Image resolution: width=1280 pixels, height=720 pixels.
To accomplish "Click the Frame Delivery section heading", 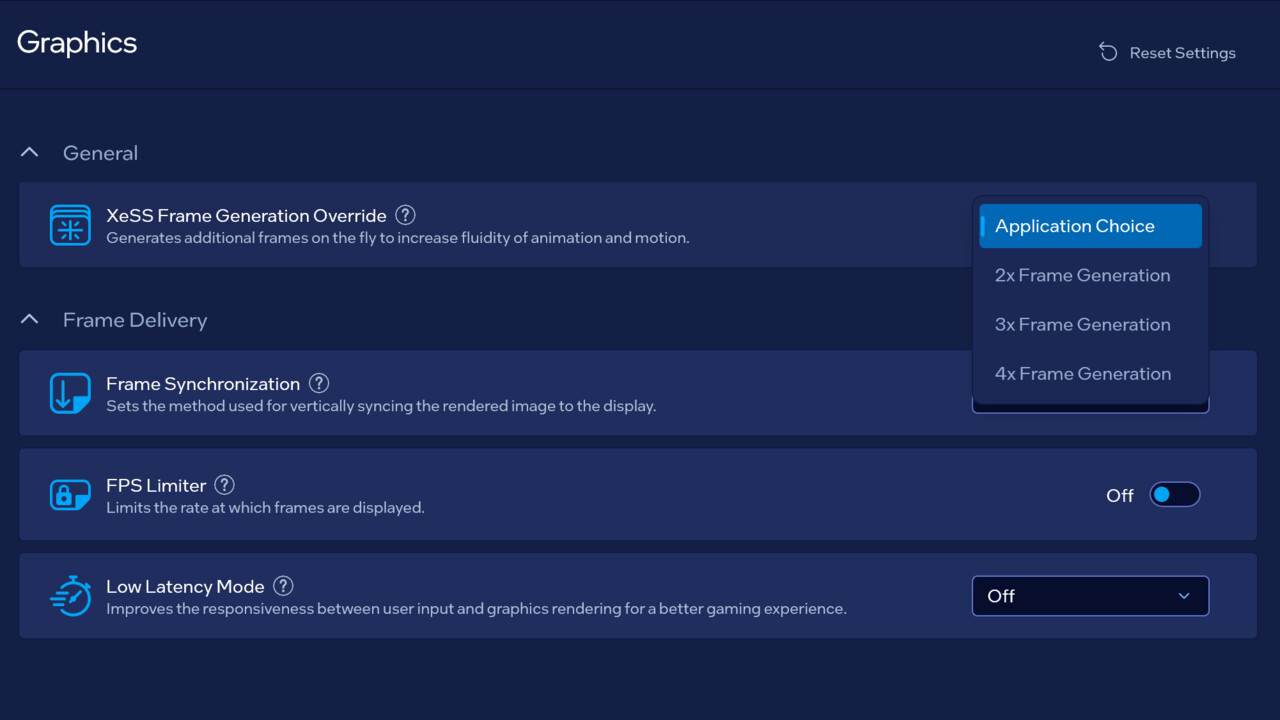I will [135, 320].
